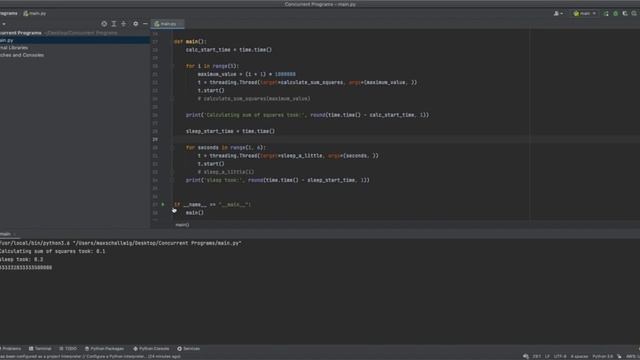Click the python command path in the console

pyautogui.click(x=121, y=243)
